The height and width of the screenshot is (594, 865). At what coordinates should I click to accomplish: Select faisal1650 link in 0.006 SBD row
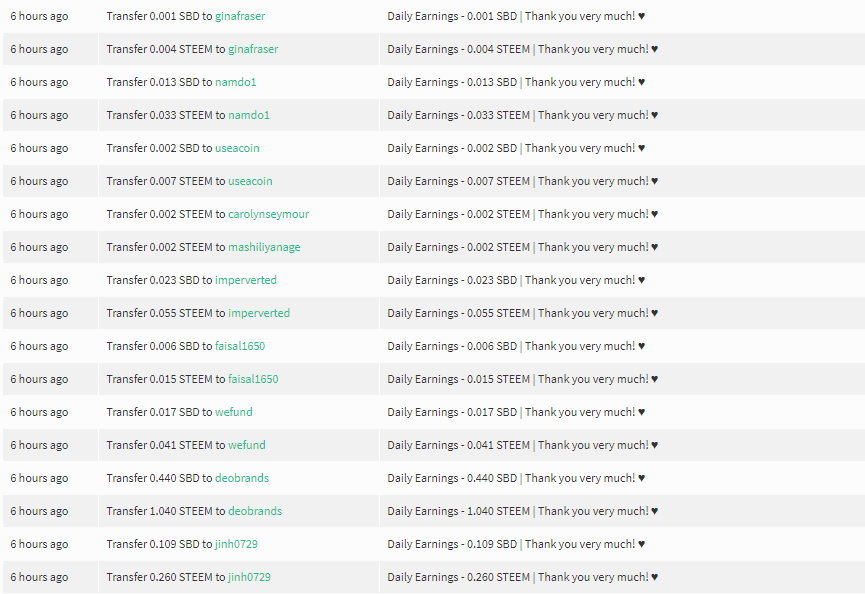pyautogui.click(x=240, y=346)
